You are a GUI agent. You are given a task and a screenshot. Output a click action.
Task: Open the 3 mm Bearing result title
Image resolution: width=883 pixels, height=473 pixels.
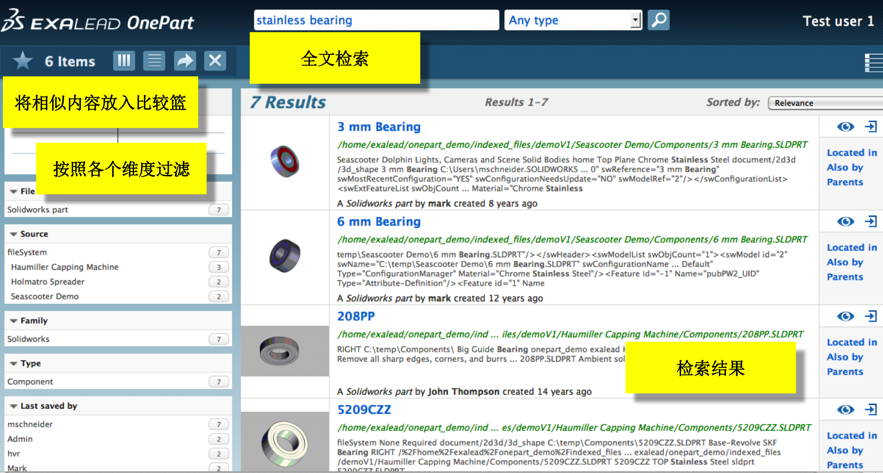(x=378, y=127)
